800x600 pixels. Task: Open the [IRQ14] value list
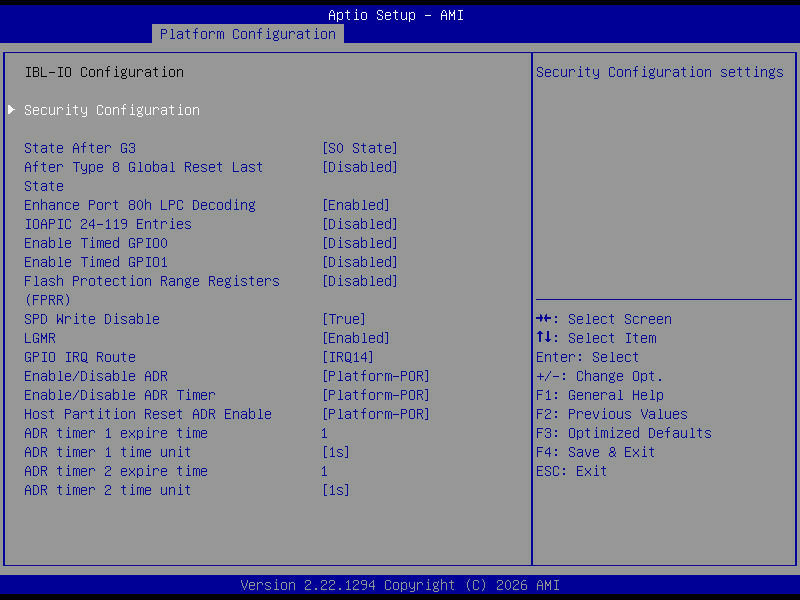(x=348, y=357)
